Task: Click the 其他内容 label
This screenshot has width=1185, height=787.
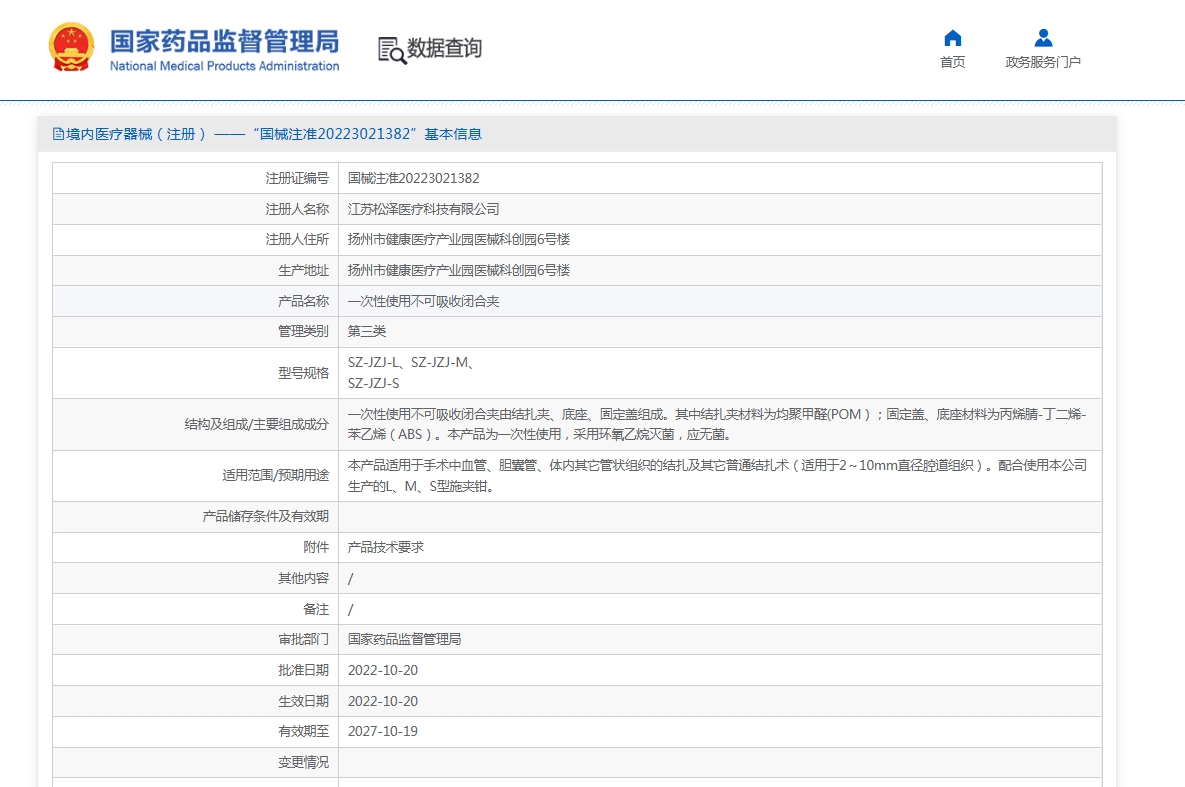Action: tap(303, 578)
